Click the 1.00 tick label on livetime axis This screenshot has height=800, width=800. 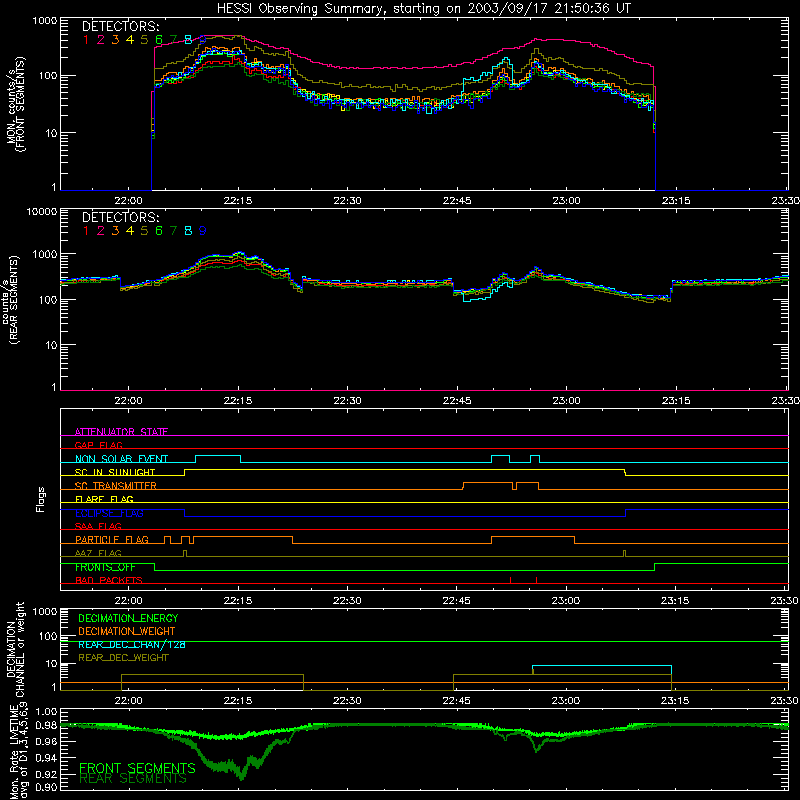pos(46,711)
